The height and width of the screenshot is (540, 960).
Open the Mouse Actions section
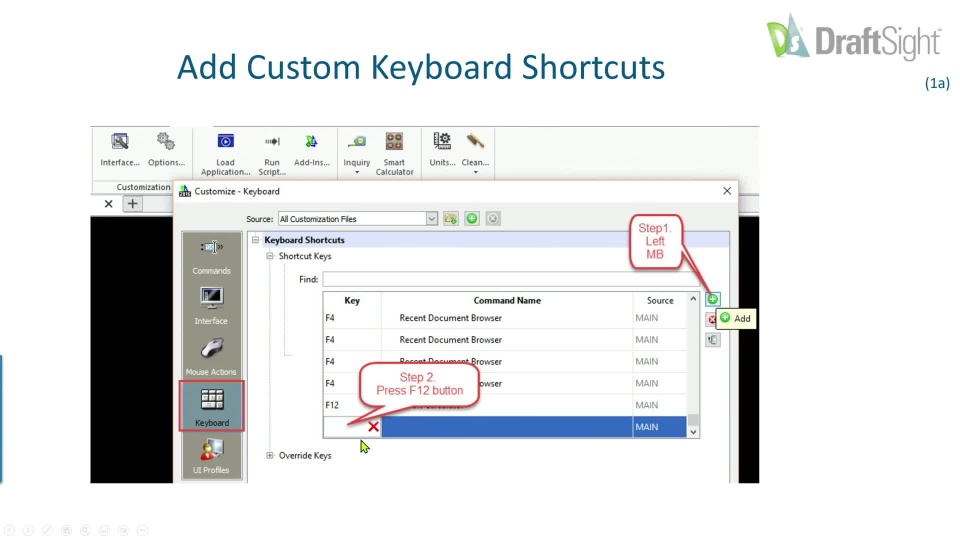pos(211,356)
